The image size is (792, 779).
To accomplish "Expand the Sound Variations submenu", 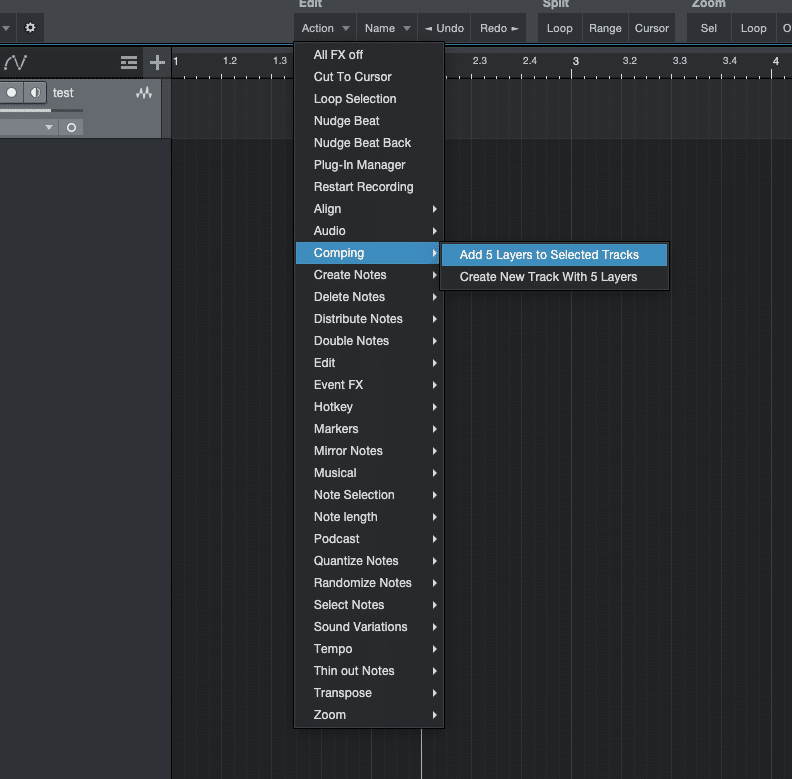I will point(369,627).
